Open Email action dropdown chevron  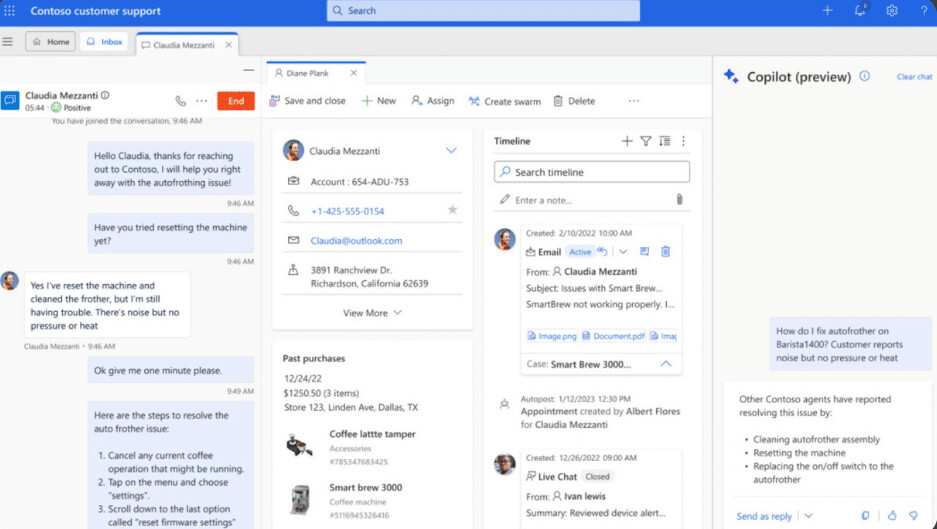point(623,252)
